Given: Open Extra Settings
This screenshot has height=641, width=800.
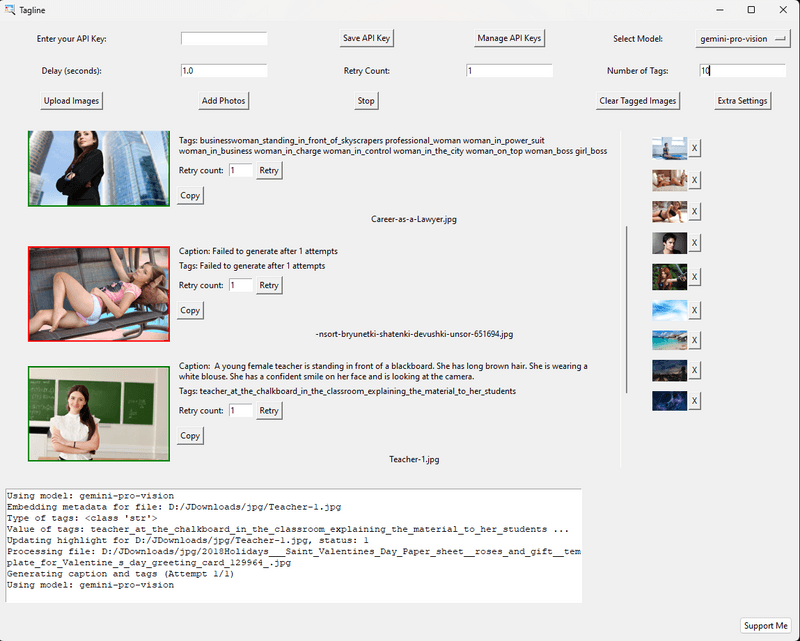Looking at the screenshot, I should [x=742, y=101].
